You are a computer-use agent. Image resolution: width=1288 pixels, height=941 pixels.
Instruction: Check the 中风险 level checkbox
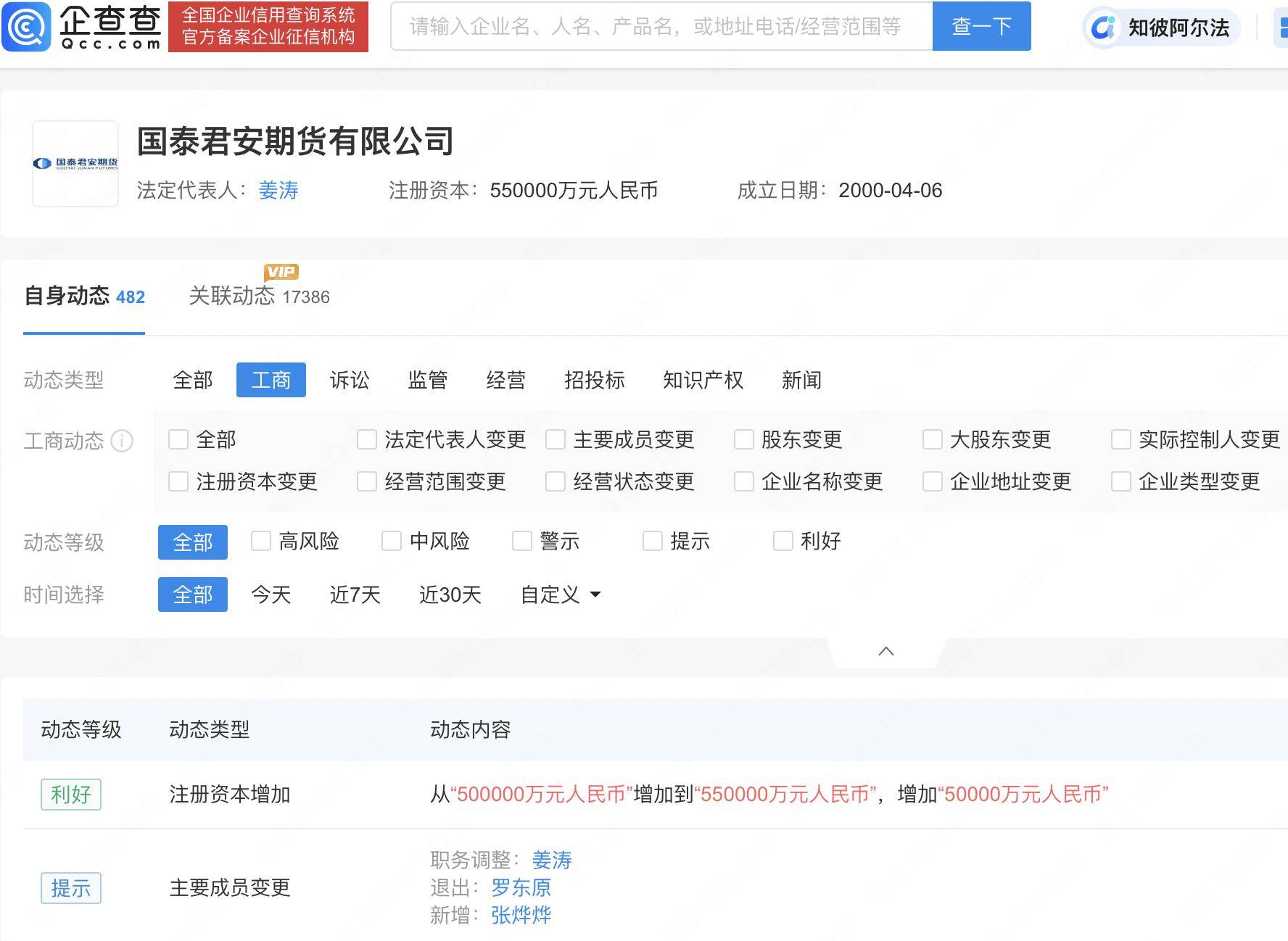392,541
